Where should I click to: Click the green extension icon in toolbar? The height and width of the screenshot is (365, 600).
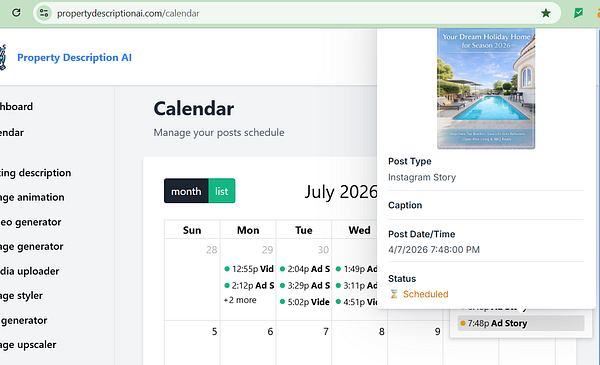tap(578, 13)
